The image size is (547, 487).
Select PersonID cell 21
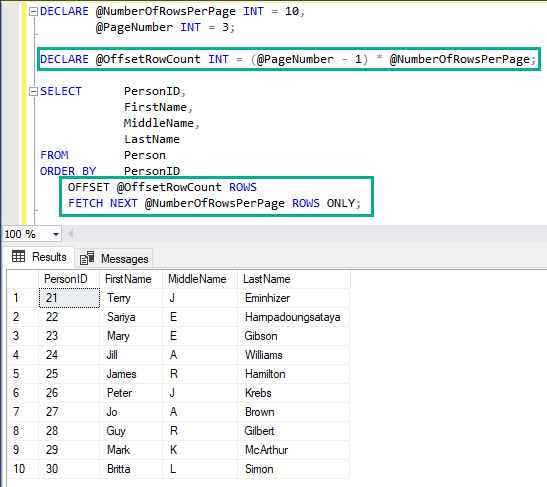(x=69, y=298)
